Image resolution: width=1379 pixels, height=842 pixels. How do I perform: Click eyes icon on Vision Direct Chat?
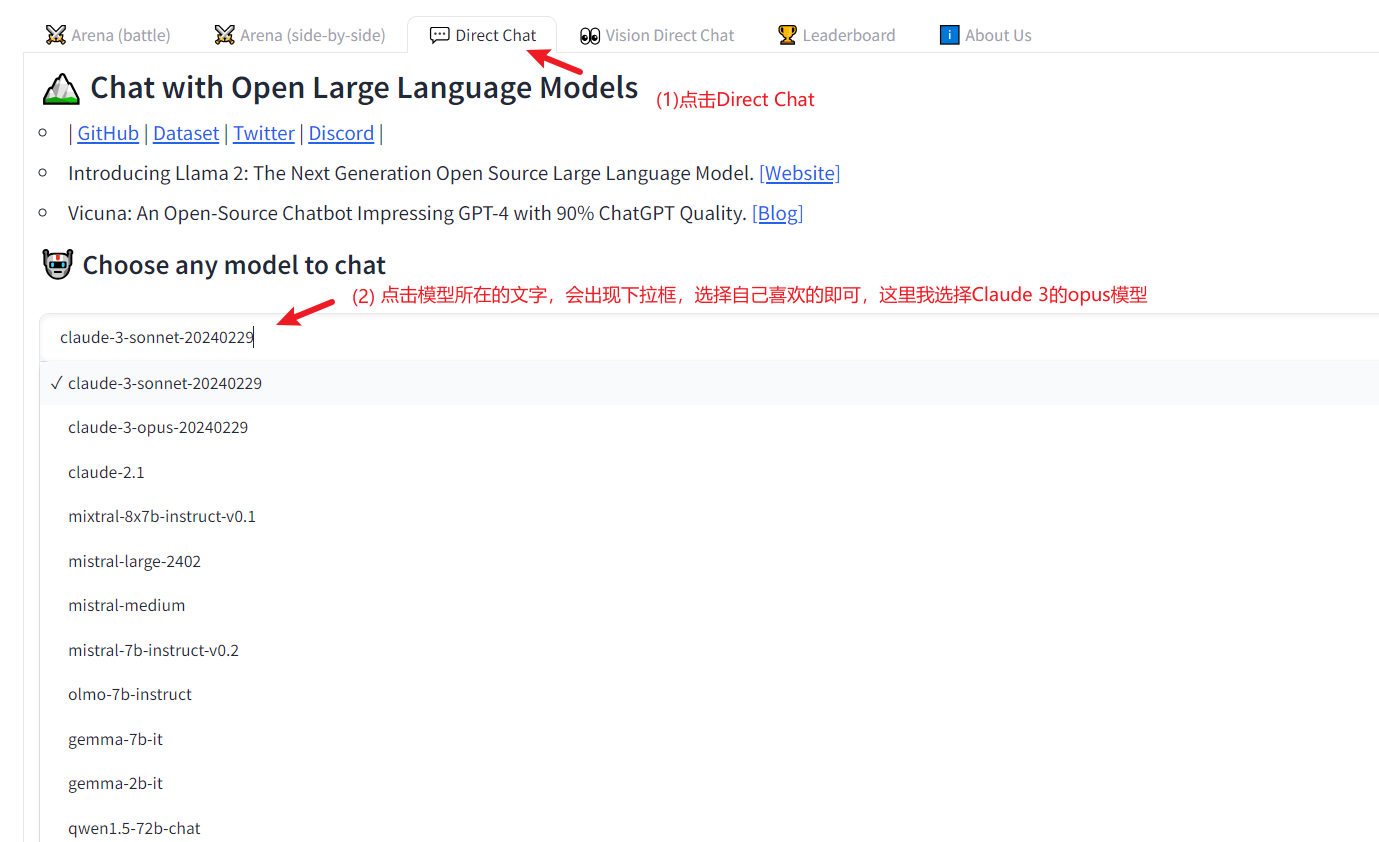coord(590,36)
